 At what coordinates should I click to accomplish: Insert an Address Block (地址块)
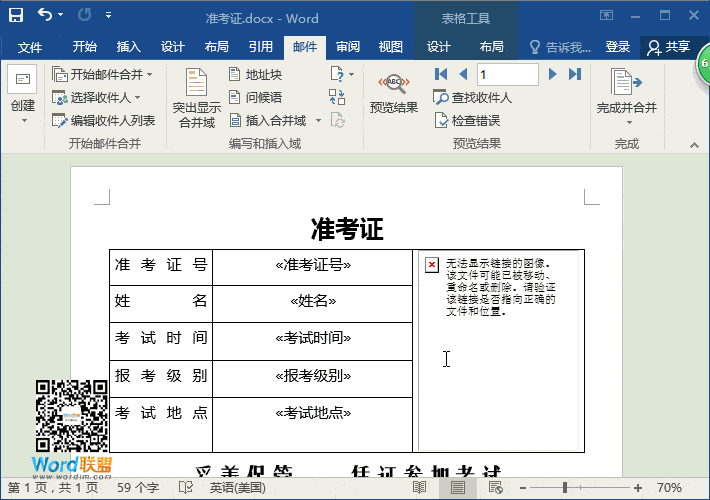[255, 75]
